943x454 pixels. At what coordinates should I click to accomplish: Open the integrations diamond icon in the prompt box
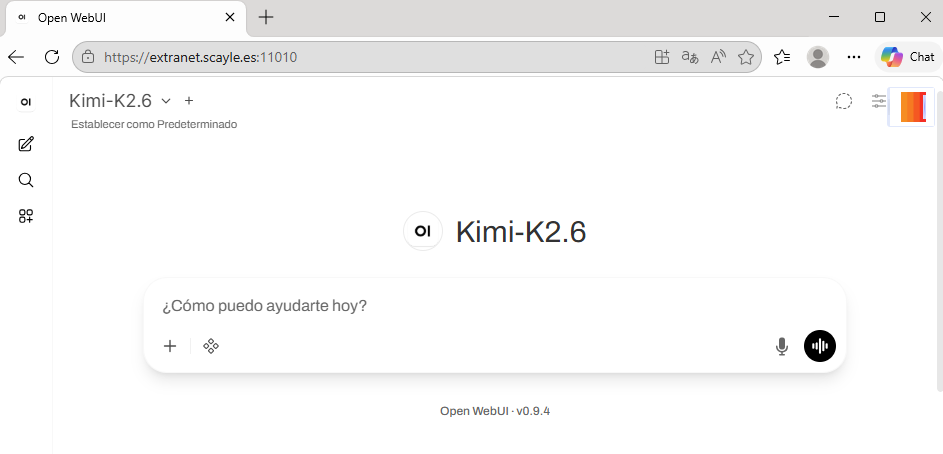click(211, 346)
